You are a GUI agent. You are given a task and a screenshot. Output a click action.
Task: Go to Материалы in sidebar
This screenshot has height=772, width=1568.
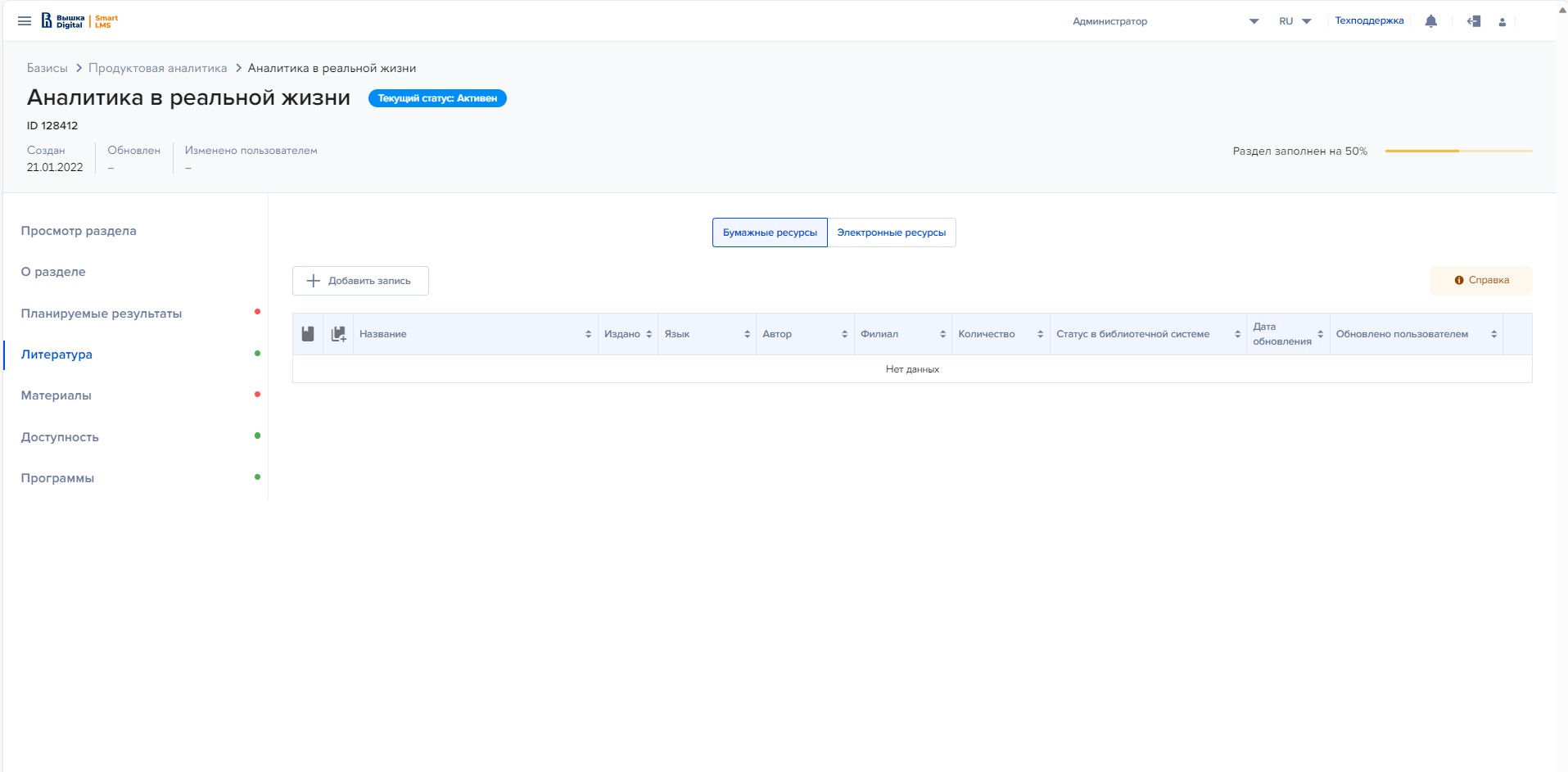point(56,395)
